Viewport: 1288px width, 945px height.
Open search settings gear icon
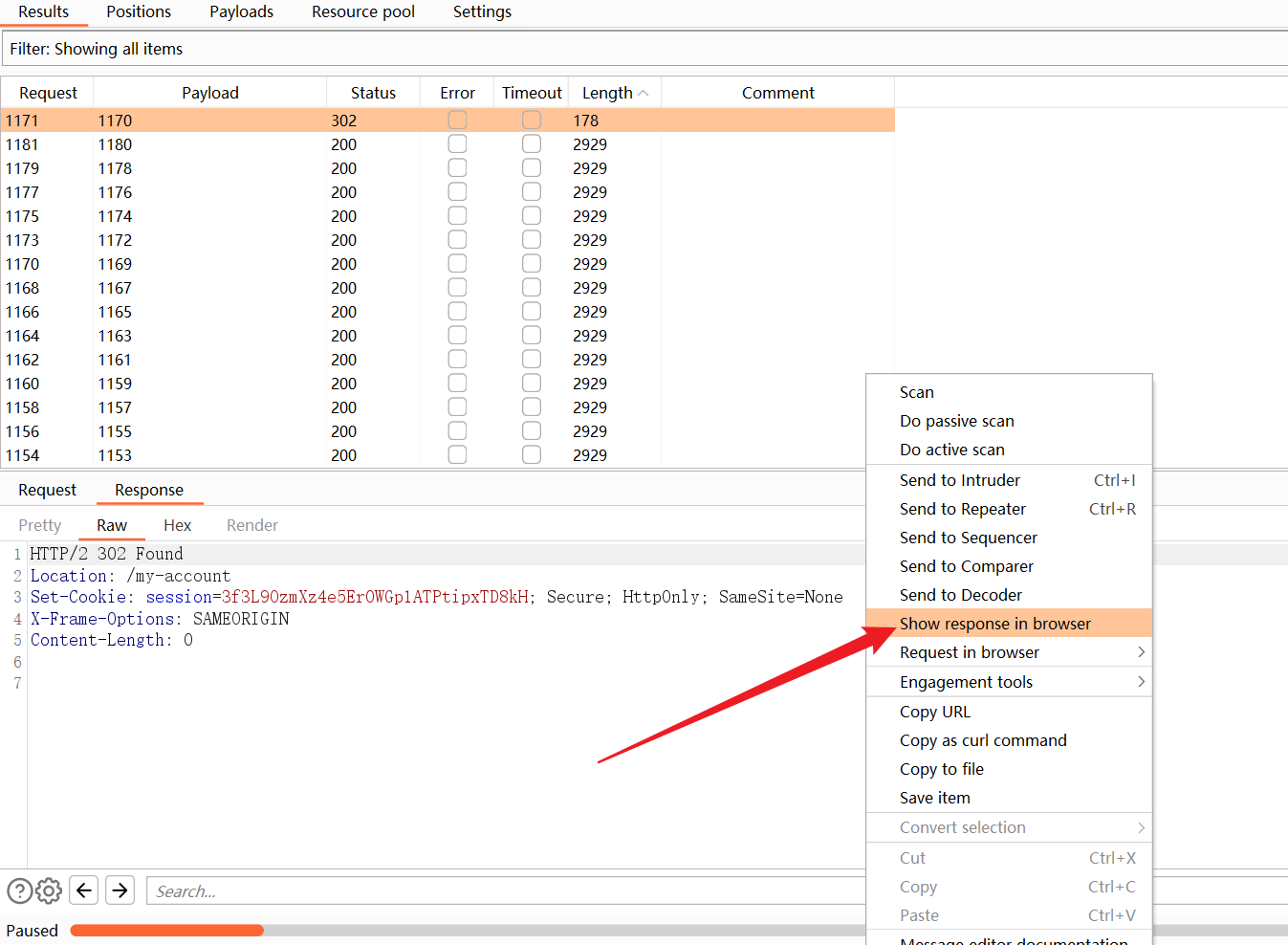point(49,890)
